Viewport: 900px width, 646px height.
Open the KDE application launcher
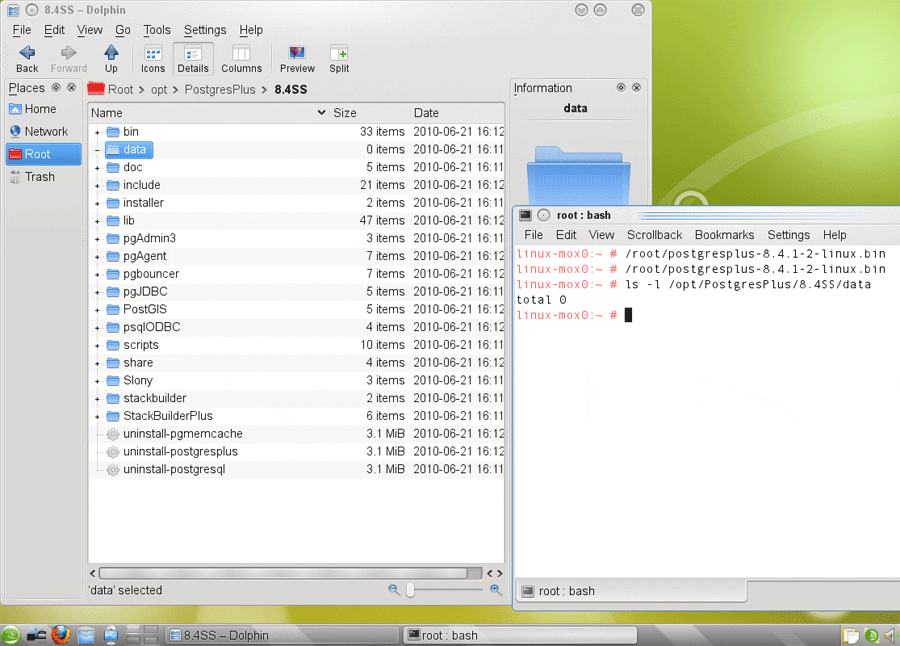point(10,635)
